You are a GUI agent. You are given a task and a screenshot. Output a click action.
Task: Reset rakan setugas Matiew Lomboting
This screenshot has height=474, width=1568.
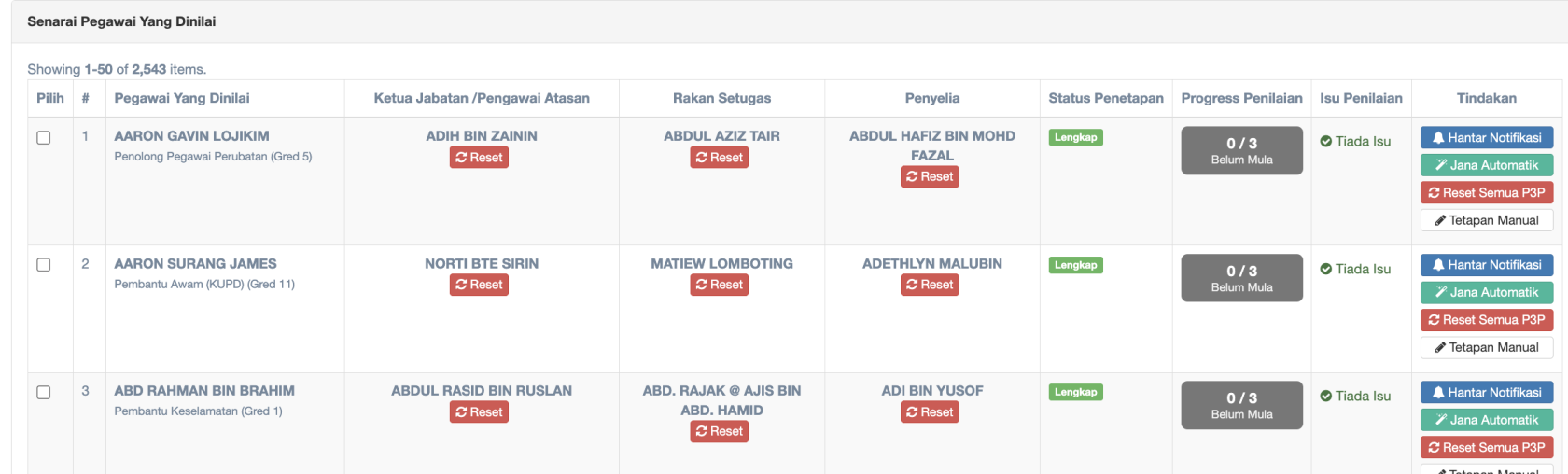click(720, 286)
